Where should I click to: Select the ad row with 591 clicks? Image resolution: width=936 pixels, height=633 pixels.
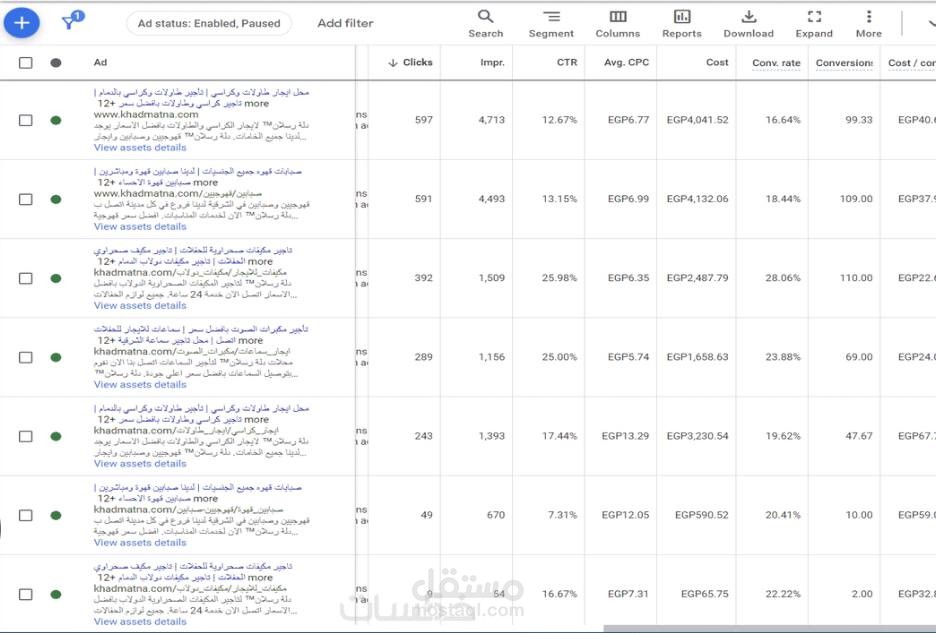coord(26,199)
